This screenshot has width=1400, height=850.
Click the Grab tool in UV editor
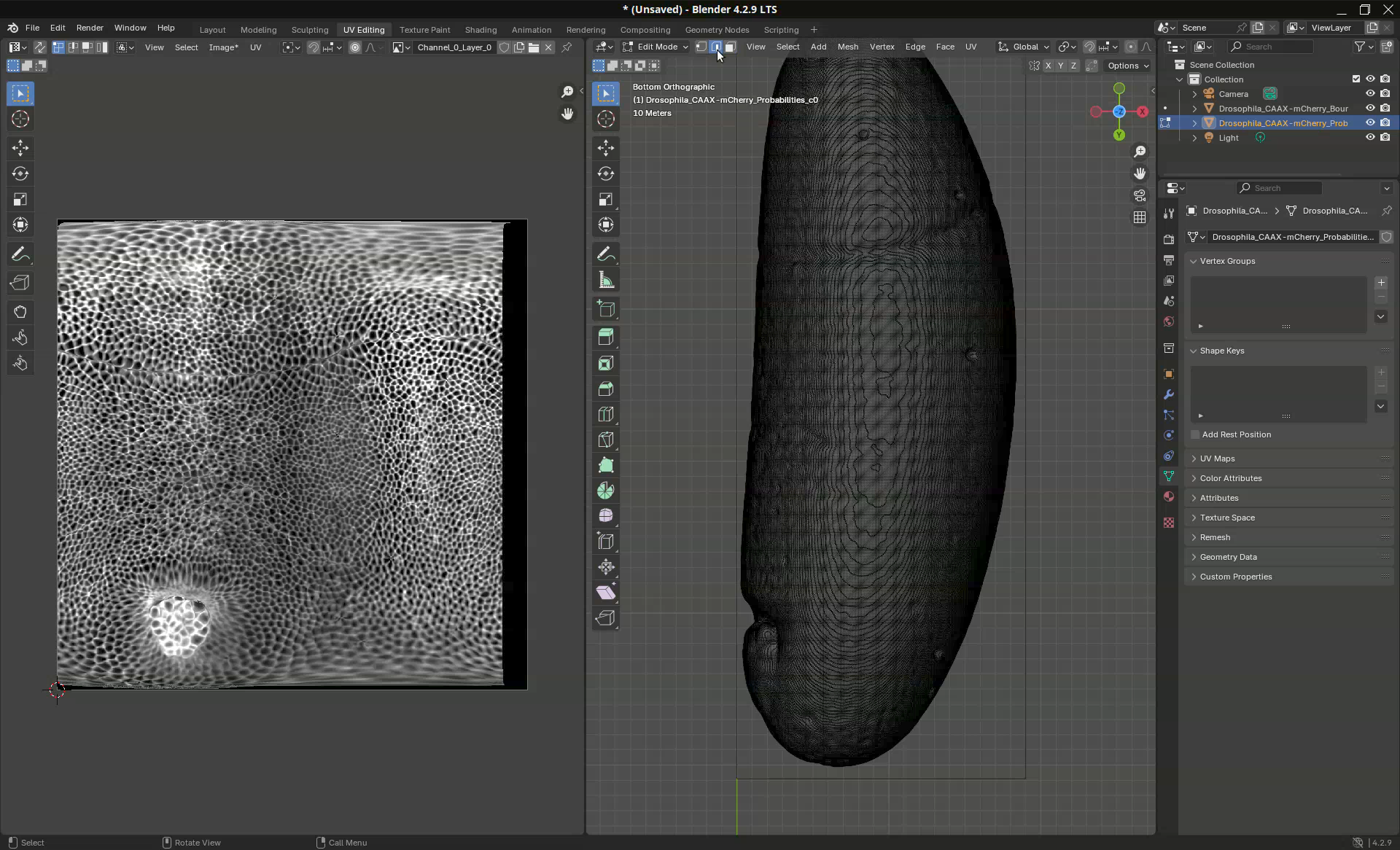coord(20,312)
